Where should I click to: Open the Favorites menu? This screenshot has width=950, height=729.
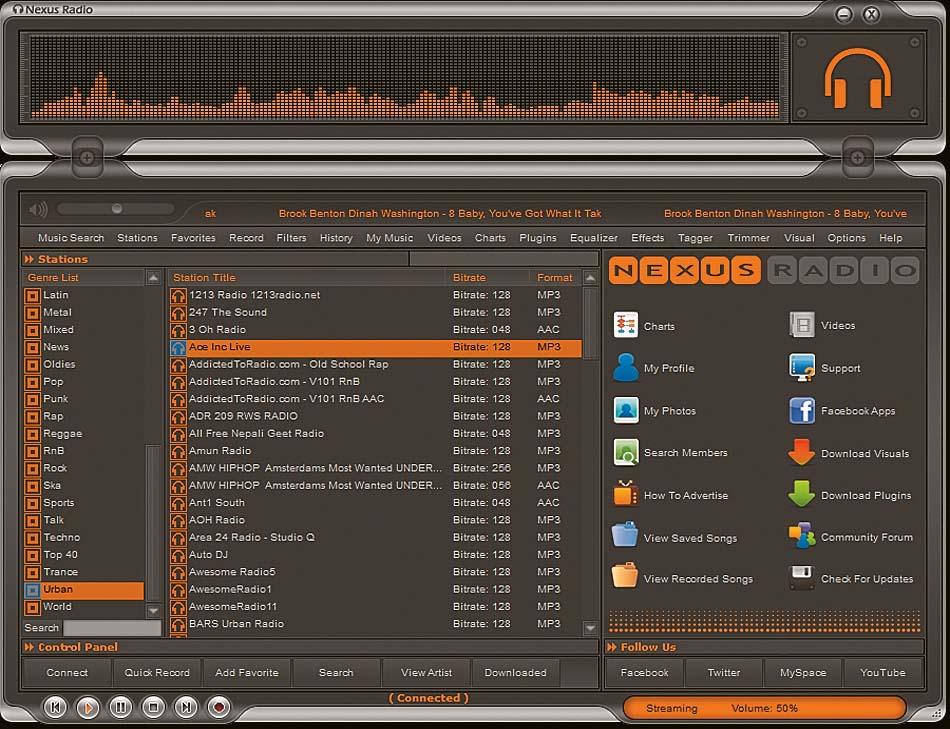[x=193, y=238]
